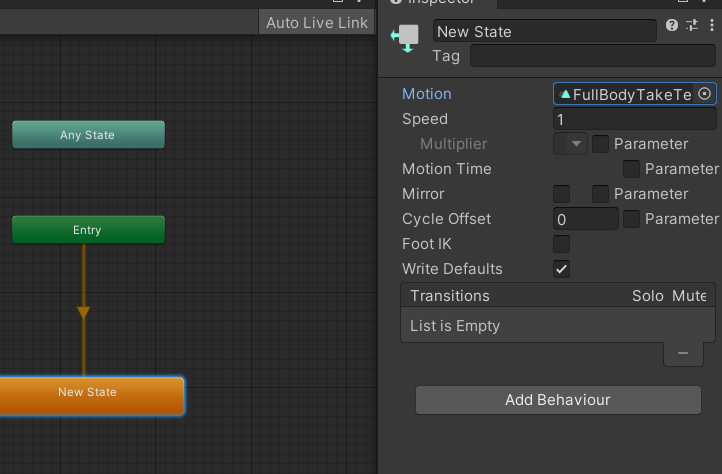Screen dimensions: 722x474
Task: Select the Any State node
Action: tap(88, 135)
